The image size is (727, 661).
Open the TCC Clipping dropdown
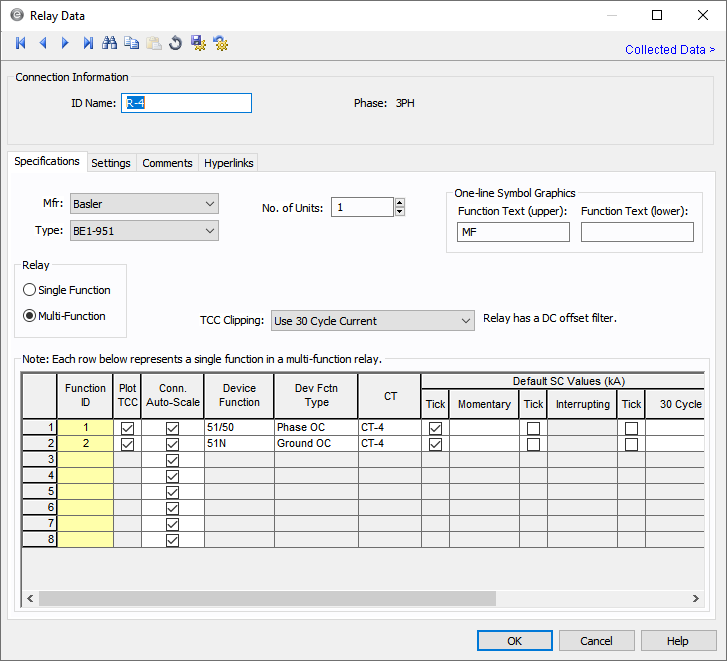372,321
